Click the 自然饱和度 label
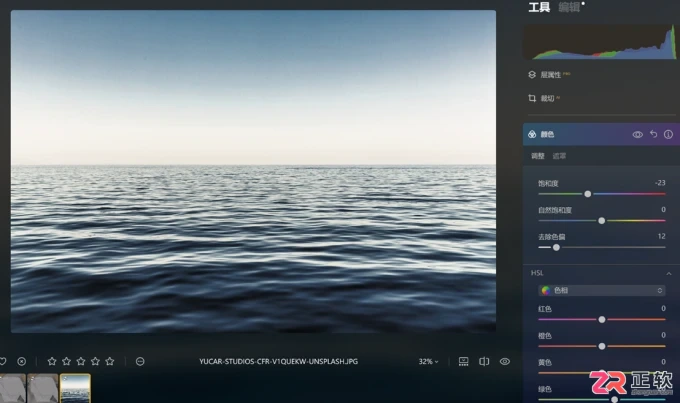This screenshot has width=680, height=403. coord(555,210)
